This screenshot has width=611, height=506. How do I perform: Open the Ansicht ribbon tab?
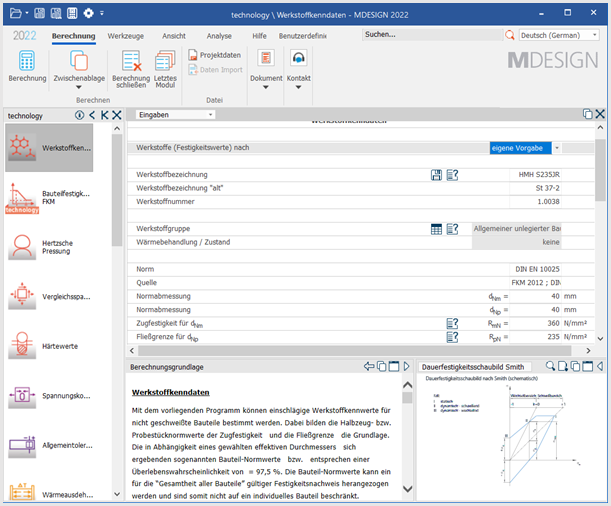pos(174,36)
